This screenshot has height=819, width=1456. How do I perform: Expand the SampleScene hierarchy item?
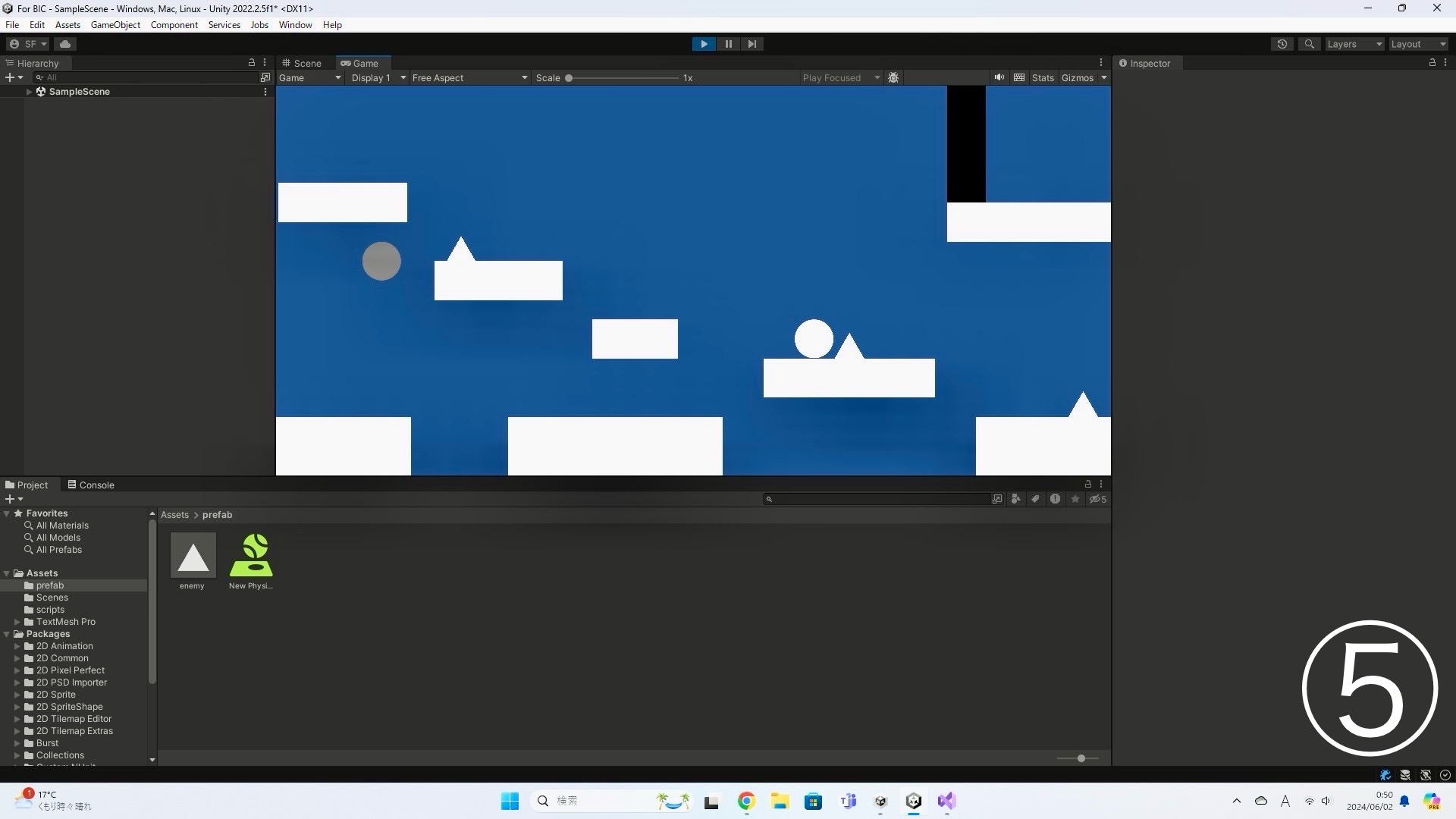click(x=29, y=92)
